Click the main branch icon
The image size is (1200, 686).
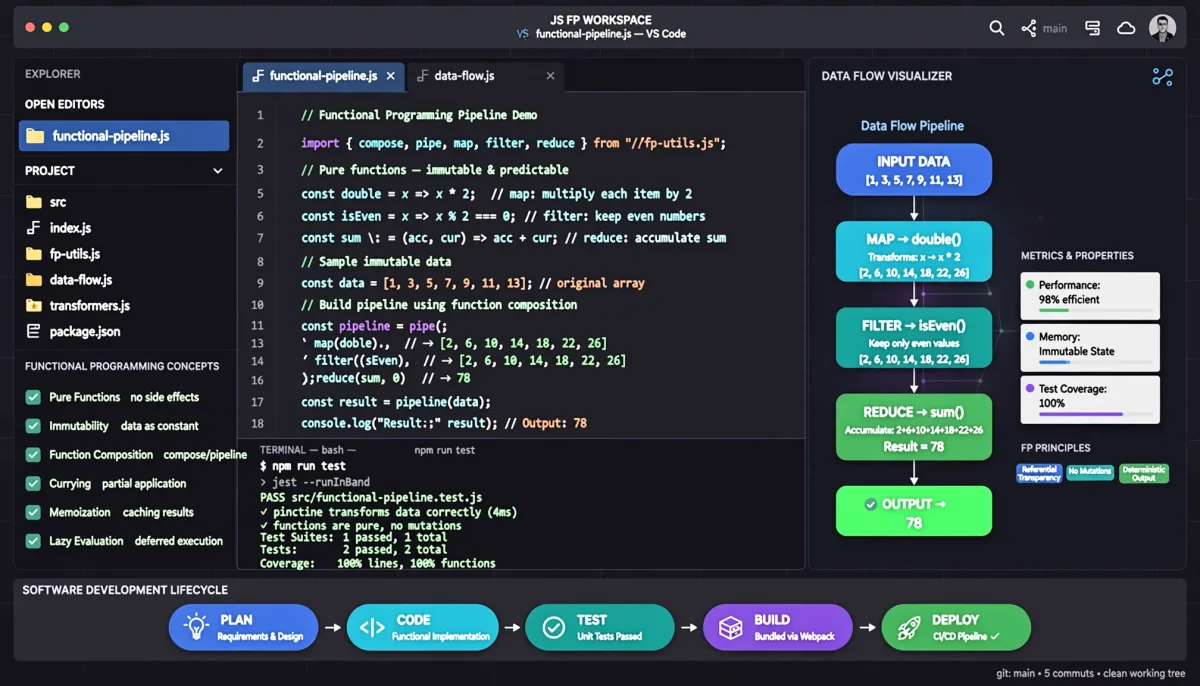[x=1029, y=28]
